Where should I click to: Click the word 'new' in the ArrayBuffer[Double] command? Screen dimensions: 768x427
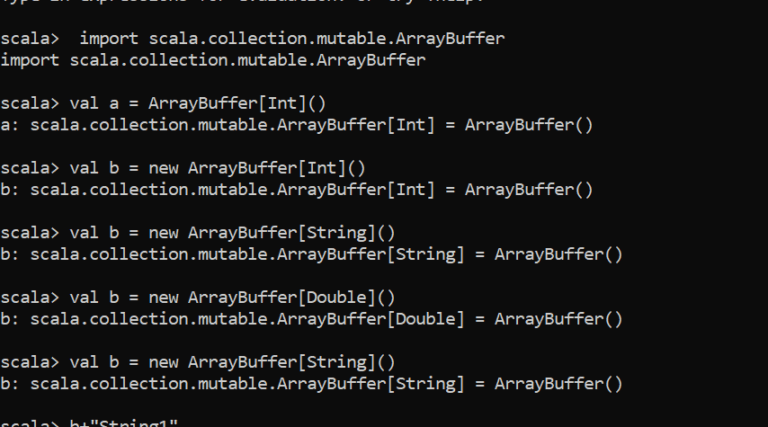(x=164, y=298)
